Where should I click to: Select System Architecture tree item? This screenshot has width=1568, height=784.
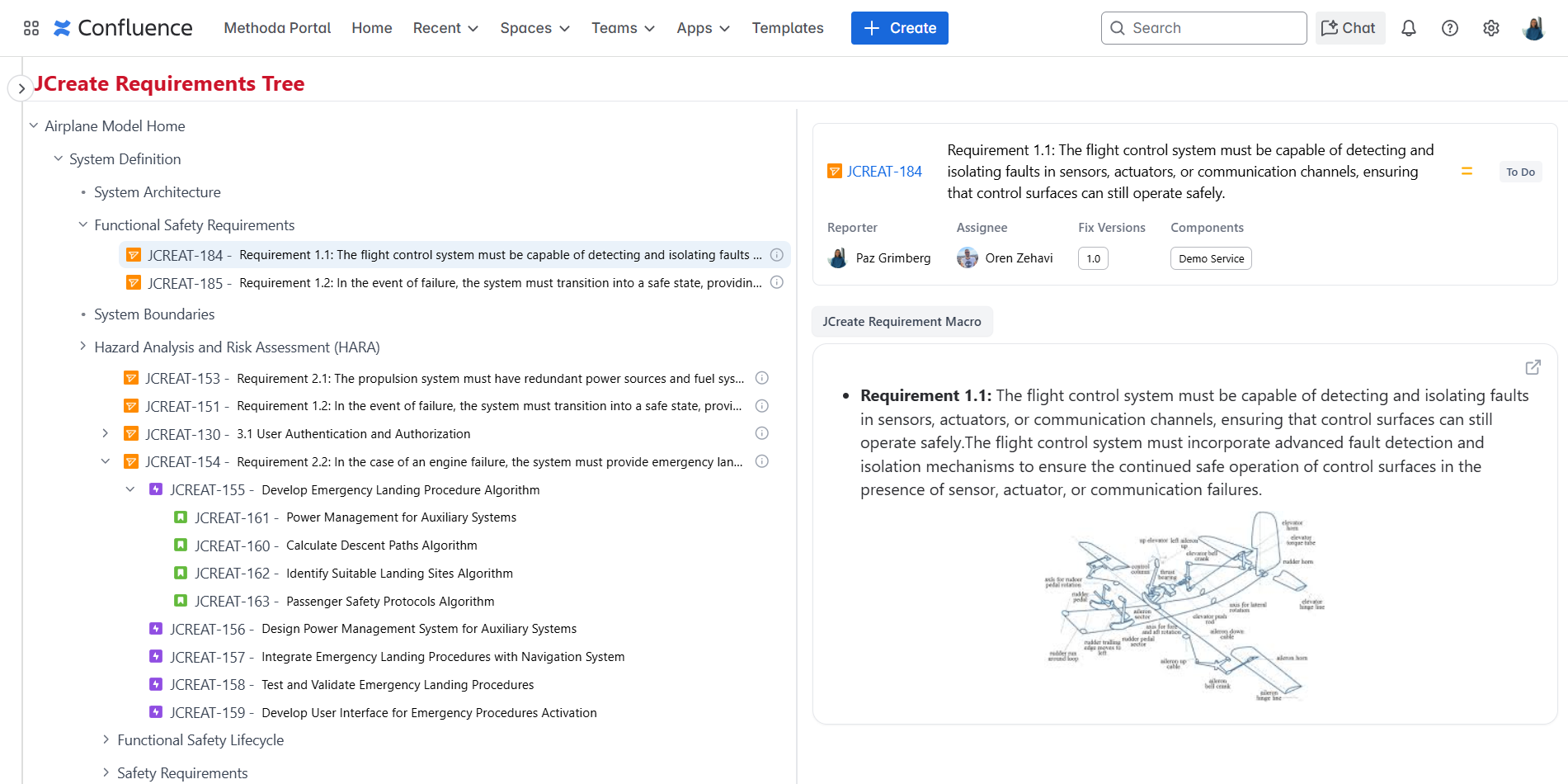pyautogui.click(x=158, y=191)
